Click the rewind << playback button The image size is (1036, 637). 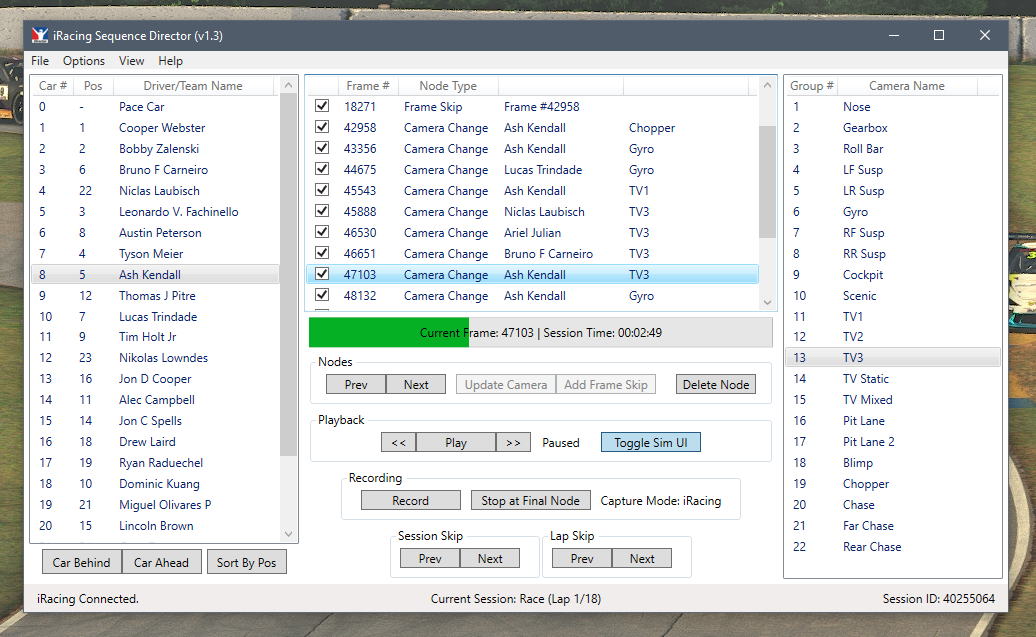point(398,443)
